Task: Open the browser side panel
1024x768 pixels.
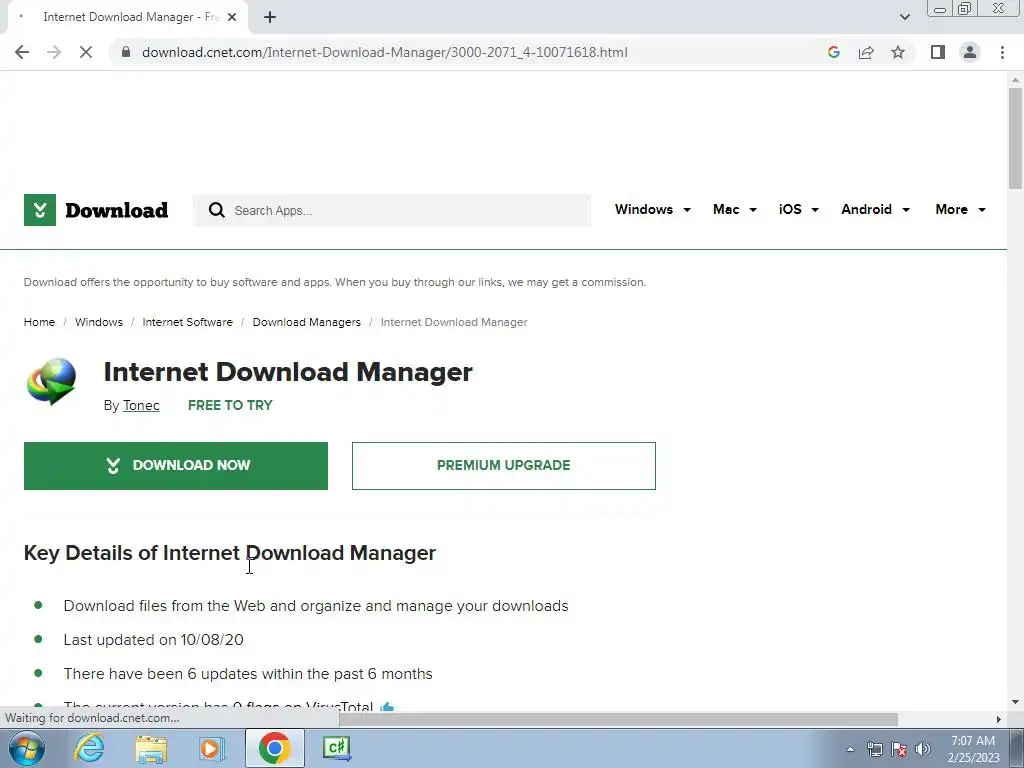Action: point(938,52)
